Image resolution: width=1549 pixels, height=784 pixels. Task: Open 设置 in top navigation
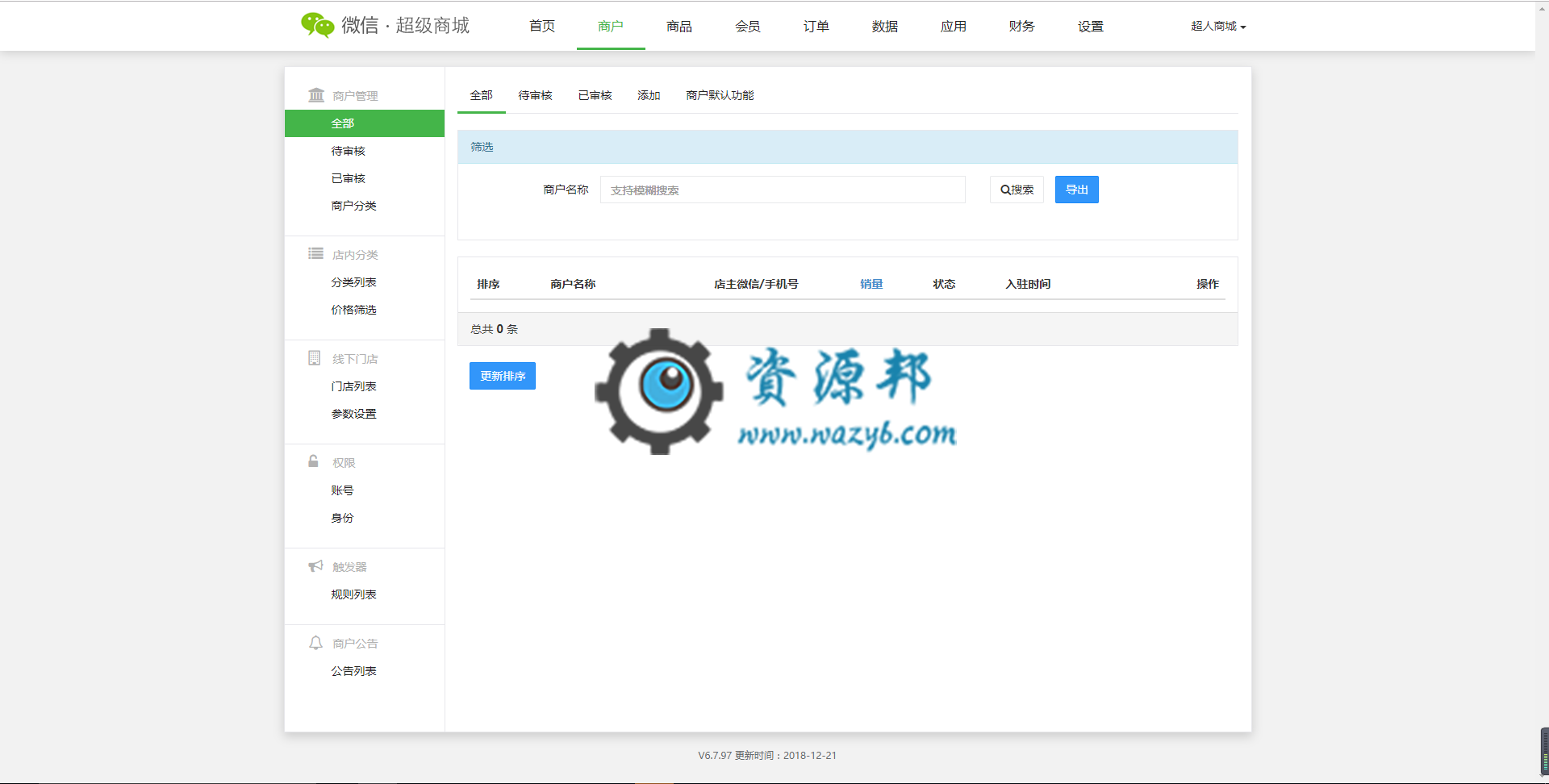click(1091, 26)
